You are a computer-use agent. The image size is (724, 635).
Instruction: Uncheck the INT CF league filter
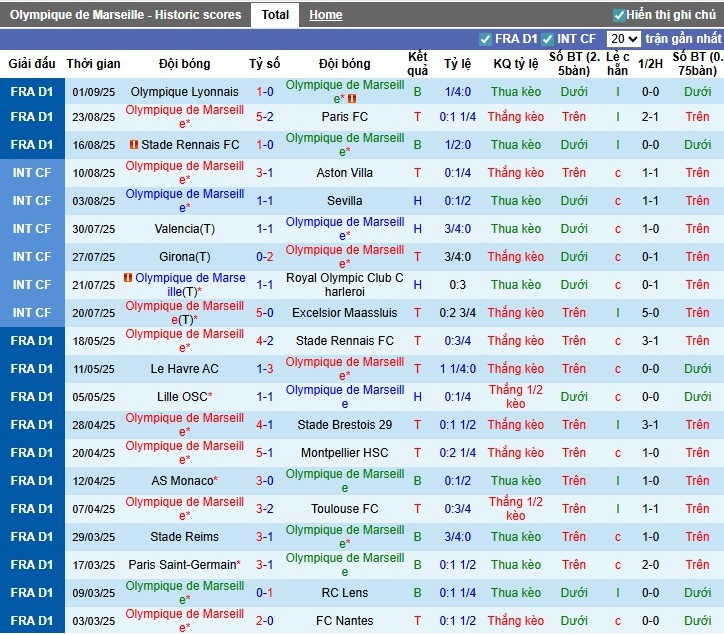pos(551,39)
